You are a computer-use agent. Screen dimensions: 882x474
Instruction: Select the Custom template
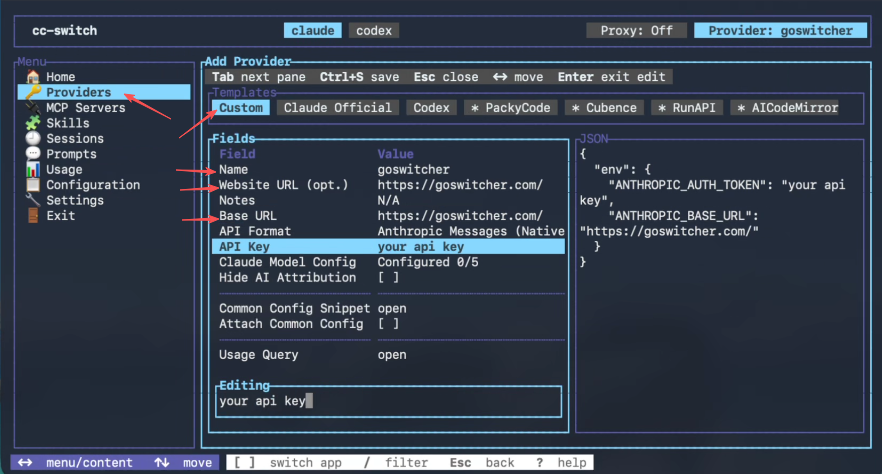pos(241,107)
